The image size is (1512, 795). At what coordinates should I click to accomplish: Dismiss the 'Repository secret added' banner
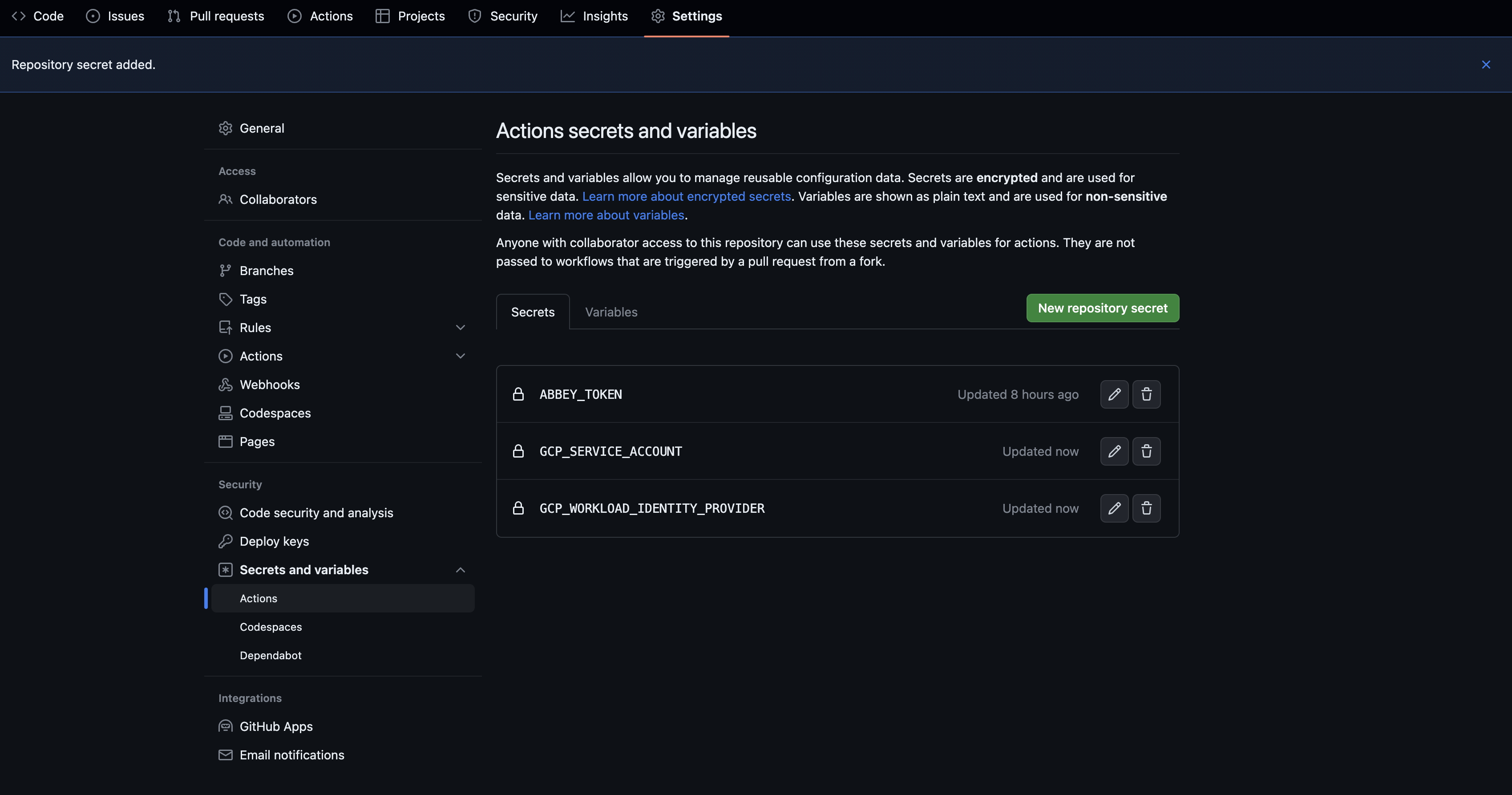[1486, 65]
